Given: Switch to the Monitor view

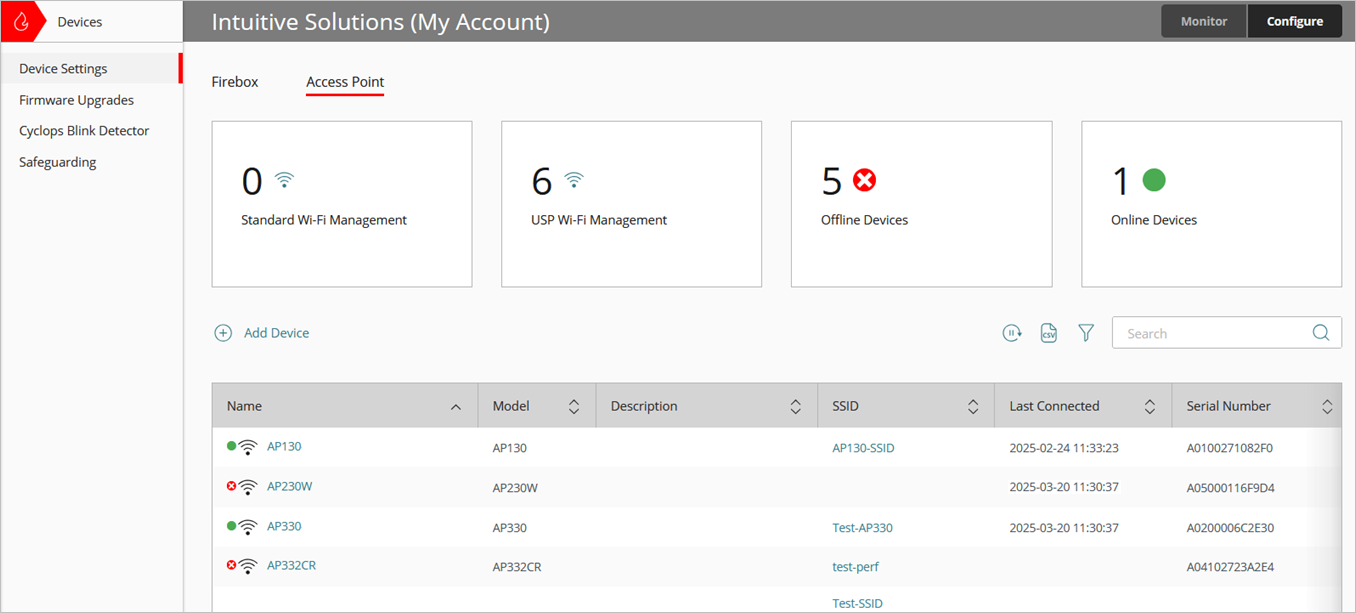Looking at the screenshot, I should (1203, 20).
